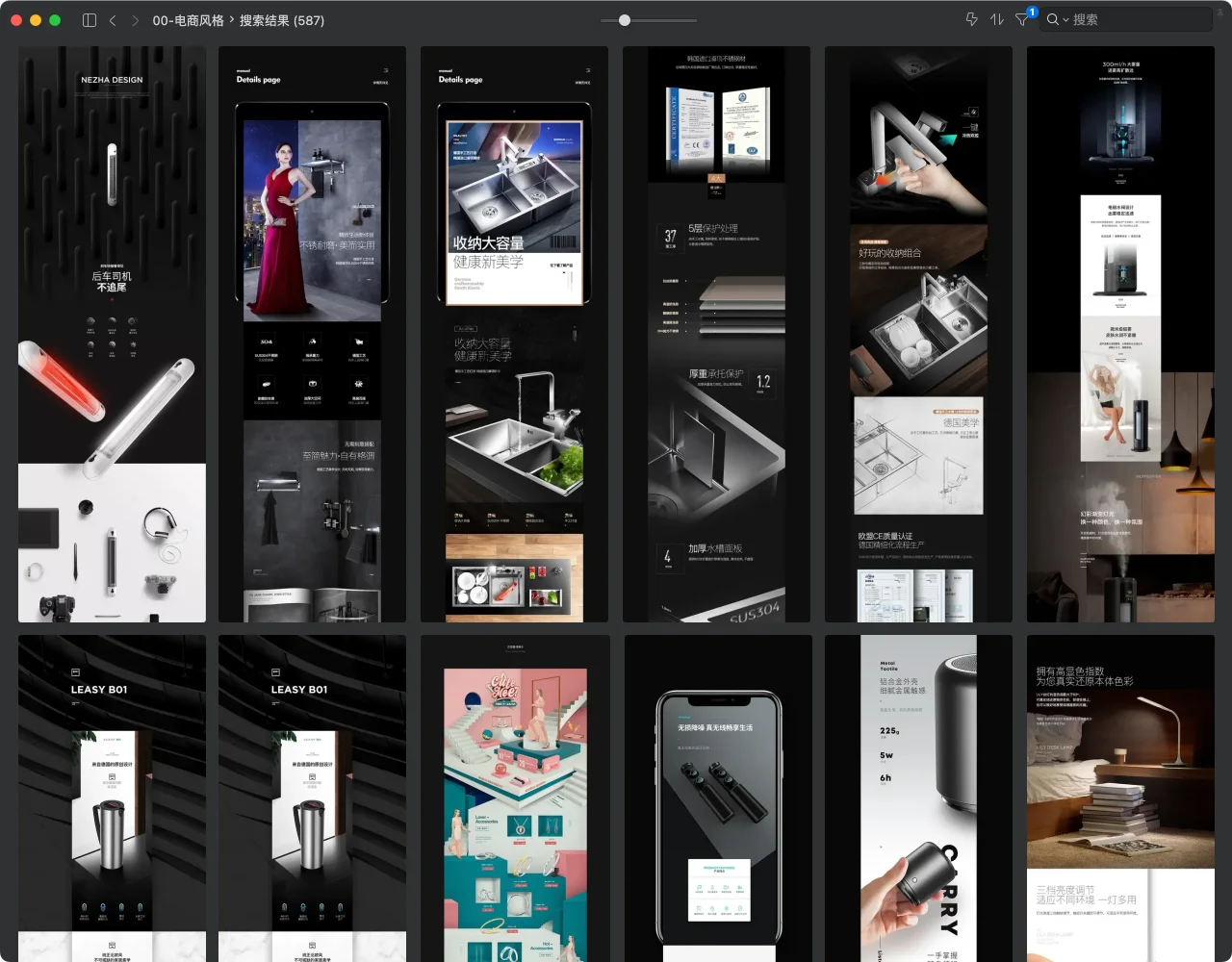Select the 收纳大容量 sink thumbnail

click(x=514, y=334)
